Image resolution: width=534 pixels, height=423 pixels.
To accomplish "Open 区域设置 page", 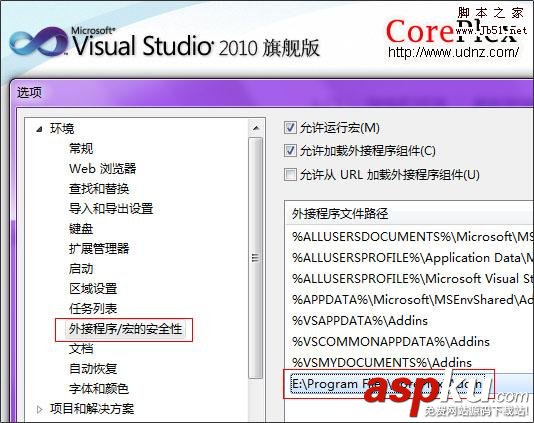I will [x=93, y=289].
